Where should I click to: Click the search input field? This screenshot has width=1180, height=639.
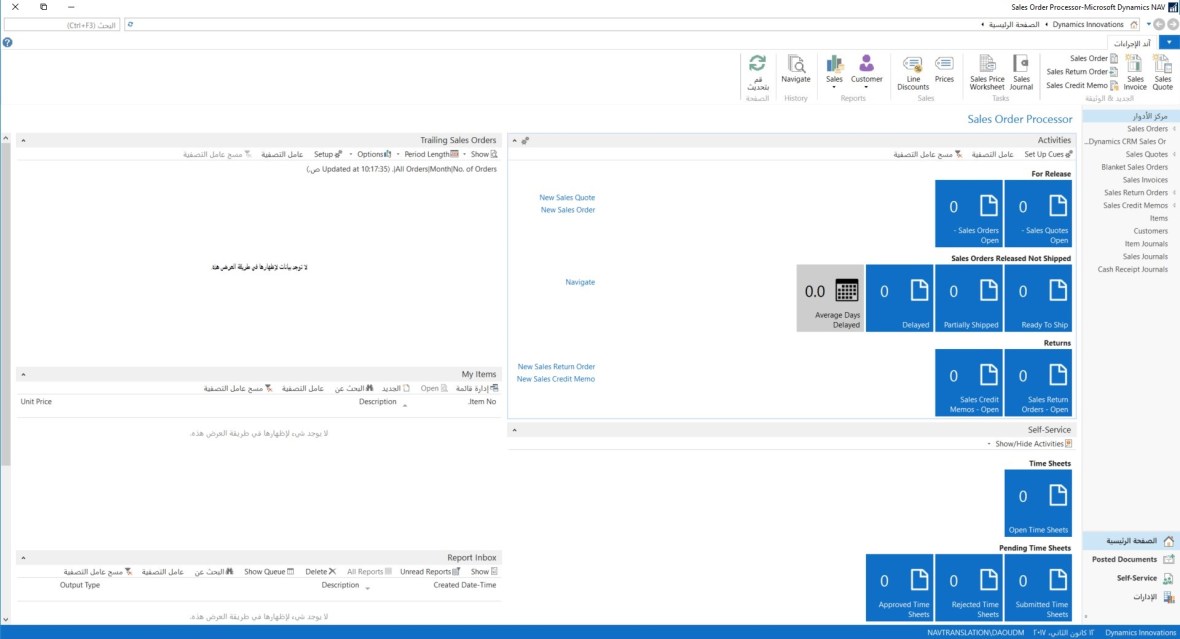[x=62, y=24]
